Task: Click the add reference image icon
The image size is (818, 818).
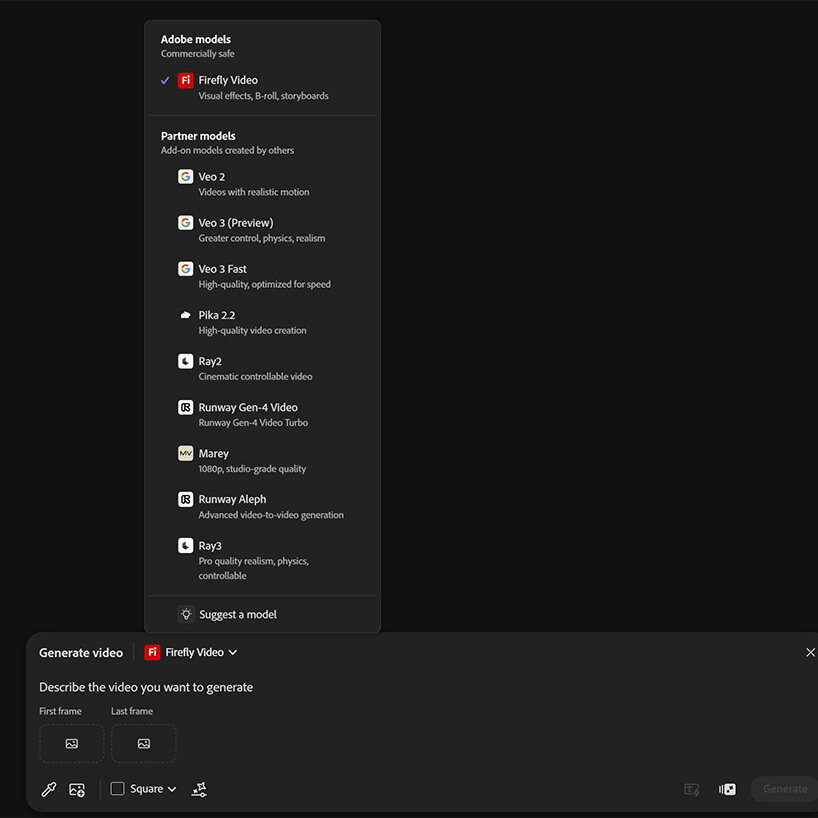Action: click(x=77, y=789)
